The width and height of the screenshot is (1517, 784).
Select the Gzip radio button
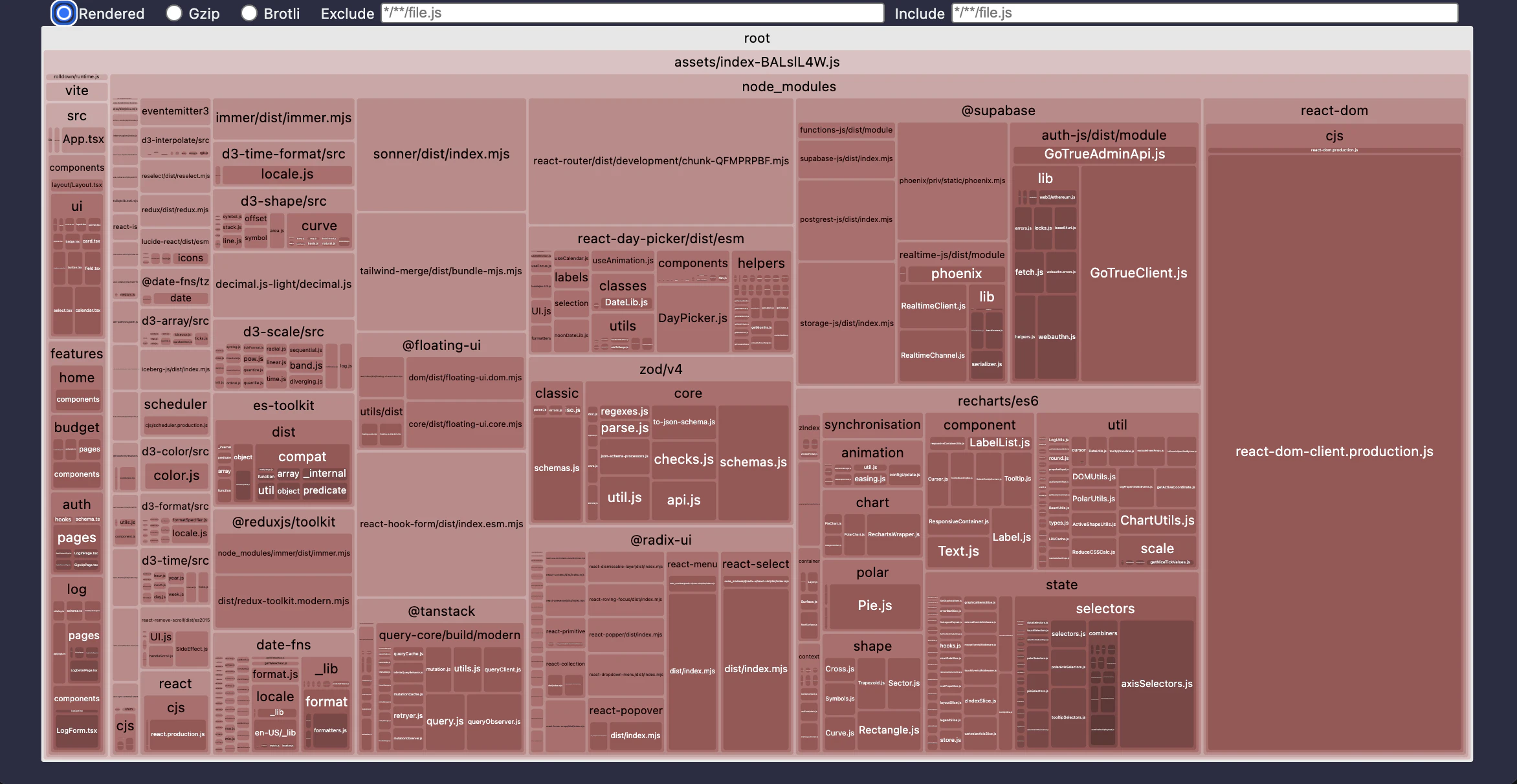pyautogui.click(x=173, y=13)
